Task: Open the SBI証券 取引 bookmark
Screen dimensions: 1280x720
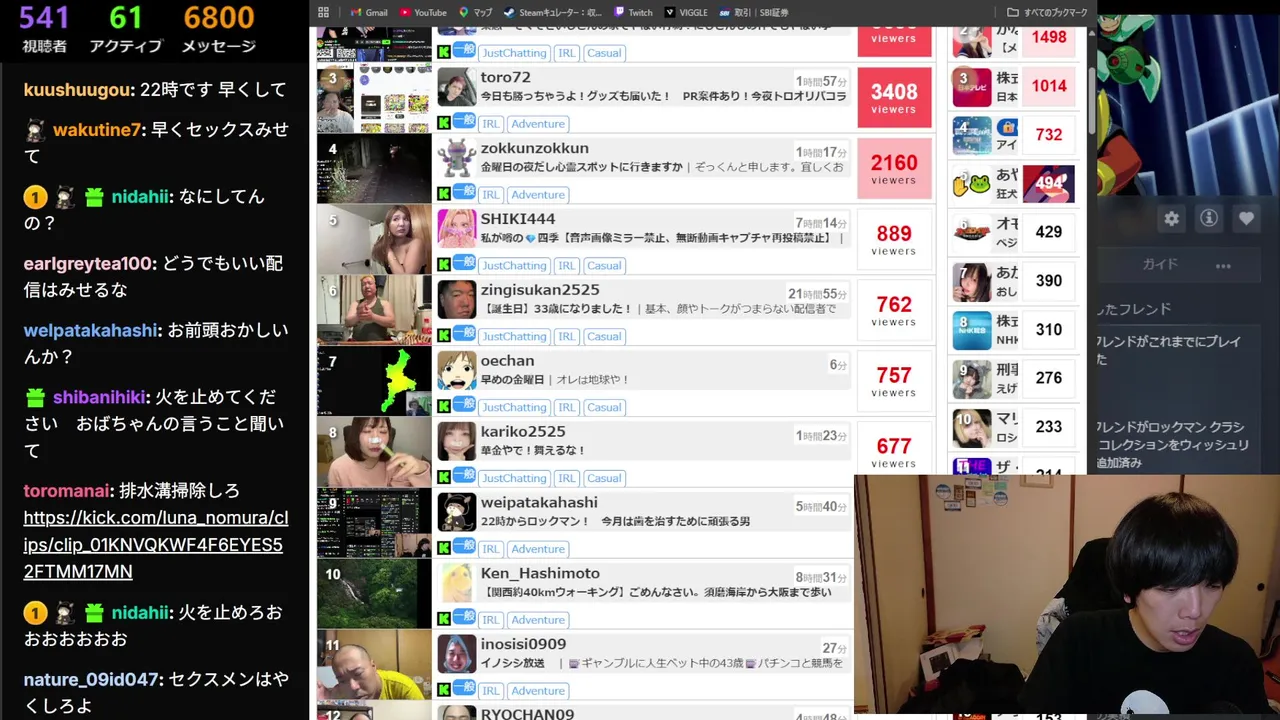Action: tap(753, 12)
